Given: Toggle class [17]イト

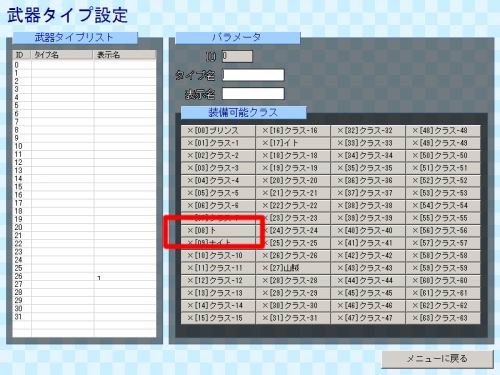Looking at the screenshot, I should click(293, 143).
